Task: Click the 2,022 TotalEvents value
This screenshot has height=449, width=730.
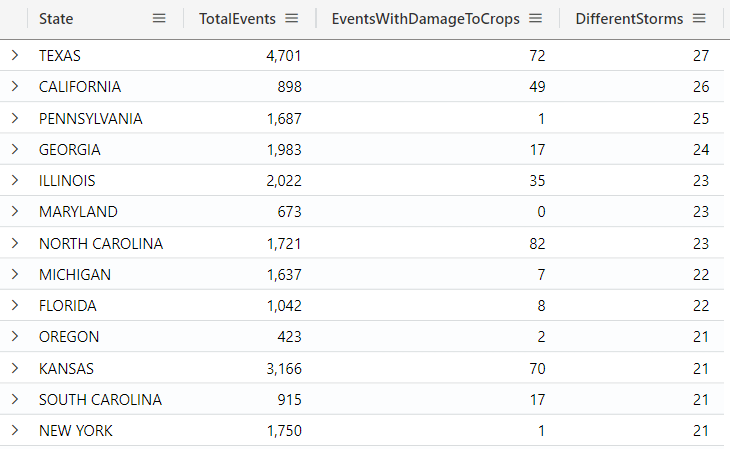Action: [284, 181]
